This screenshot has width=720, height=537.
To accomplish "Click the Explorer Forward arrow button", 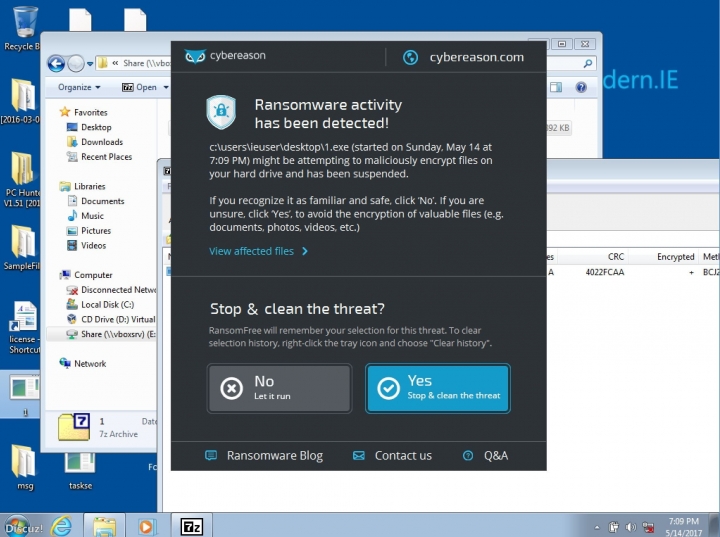I will point(76,63).
